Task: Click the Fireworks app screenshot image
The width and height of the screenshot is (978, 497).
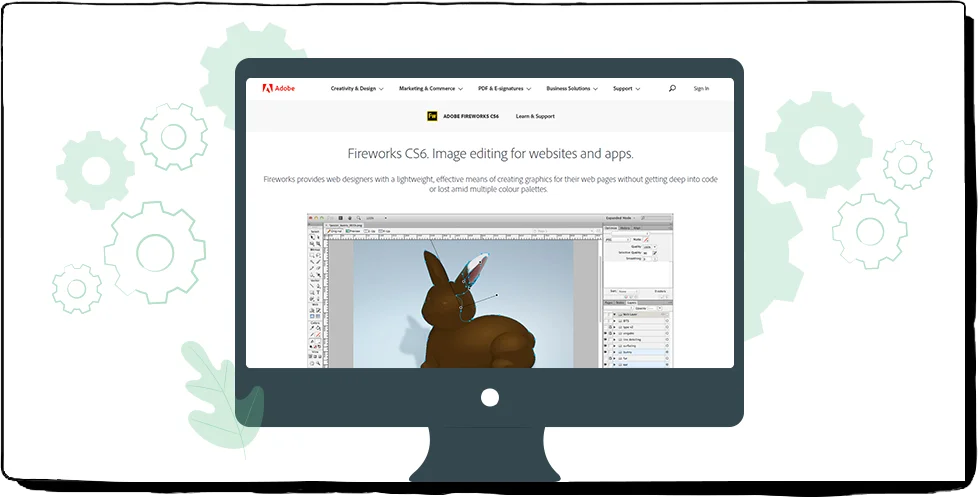Action: [490, 291]
